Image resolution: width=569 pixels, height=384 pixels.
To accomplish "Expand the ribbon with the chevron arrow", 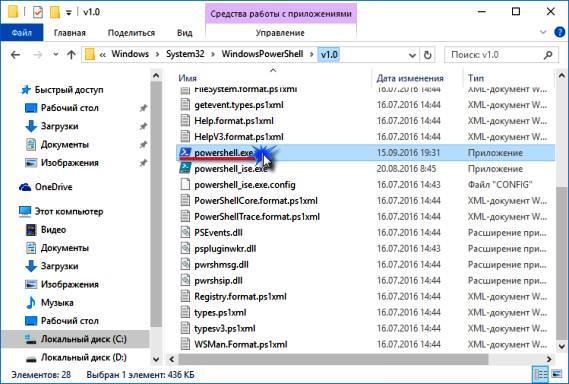I will (543, 32).
